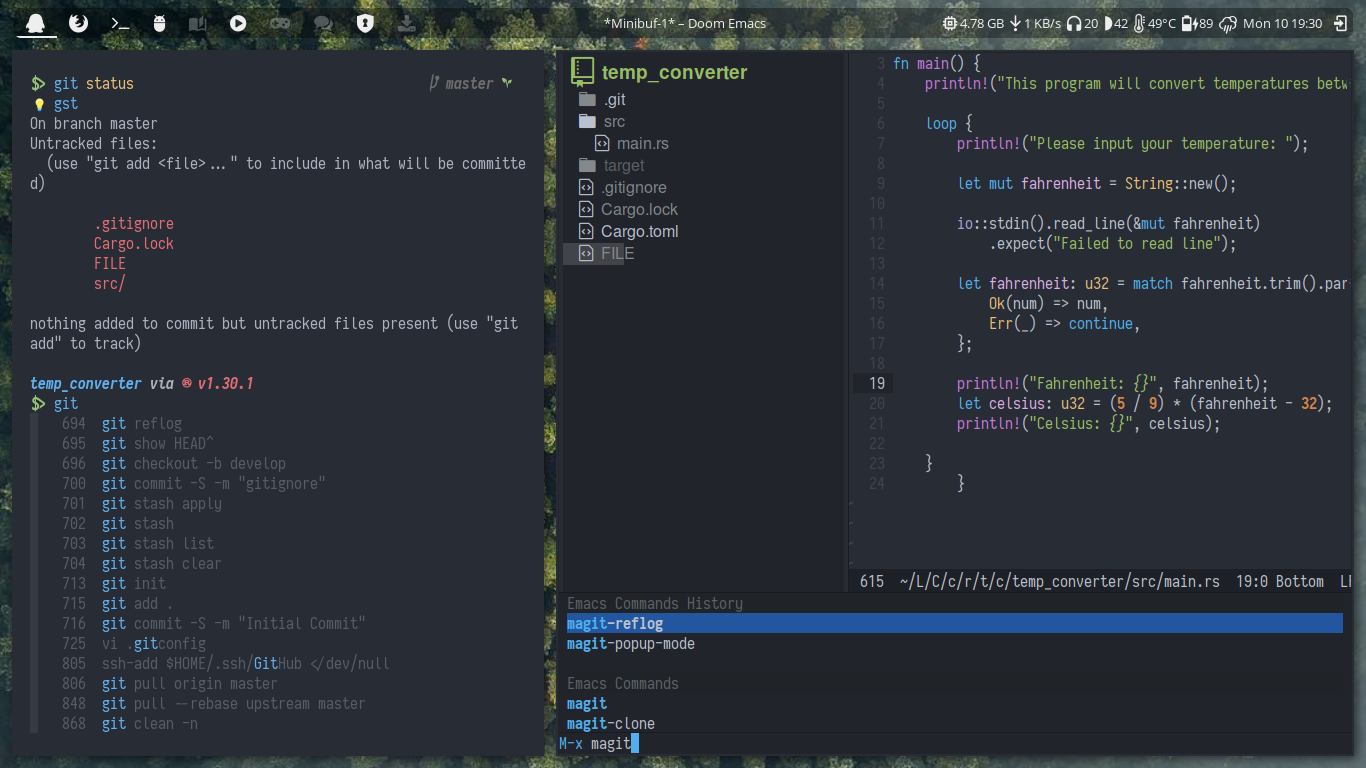Click the master branch indicator in terminal
The height and width of the screenshot is (768, 1366).
pos(470,84)
